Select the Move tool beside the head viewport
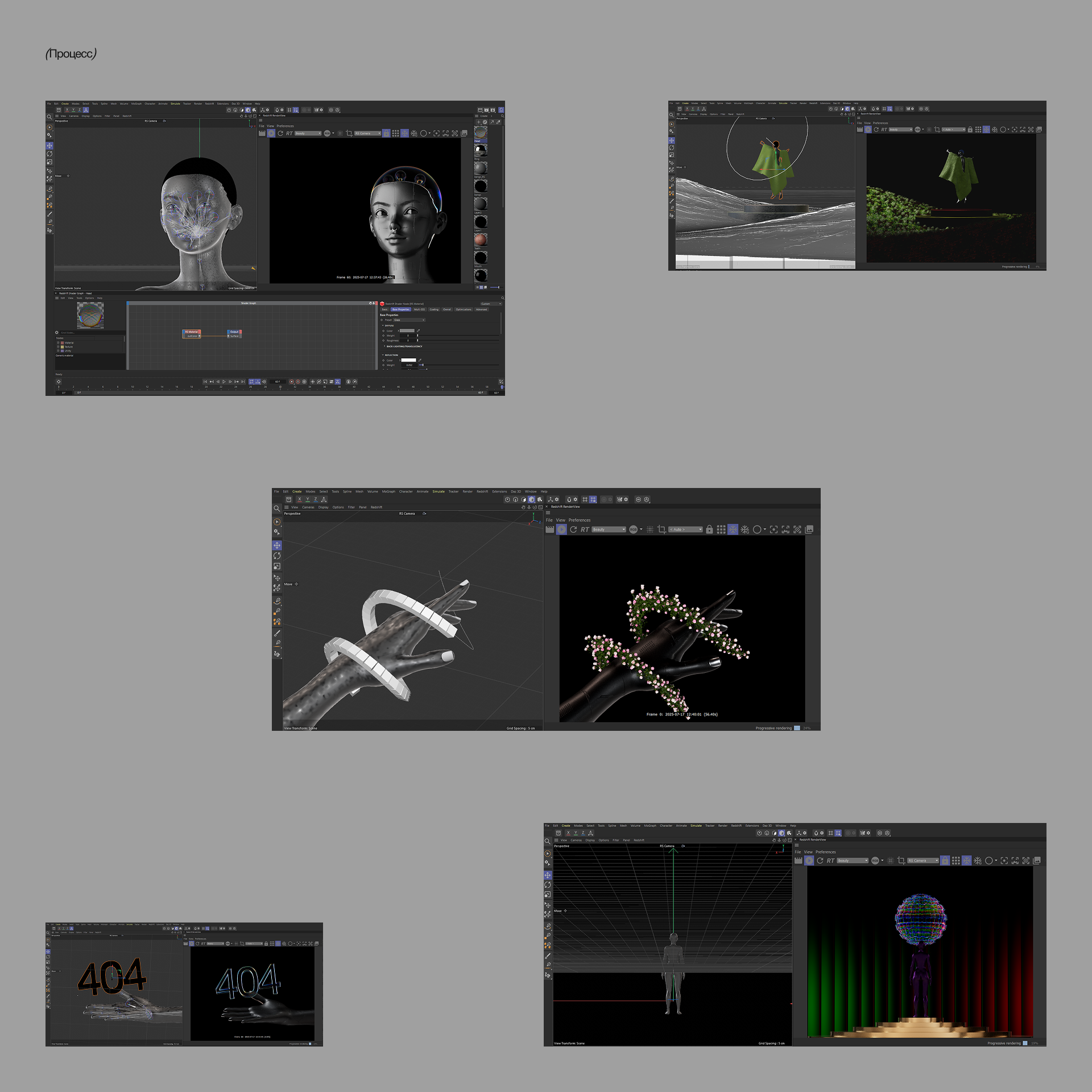 tap(49, 146)
